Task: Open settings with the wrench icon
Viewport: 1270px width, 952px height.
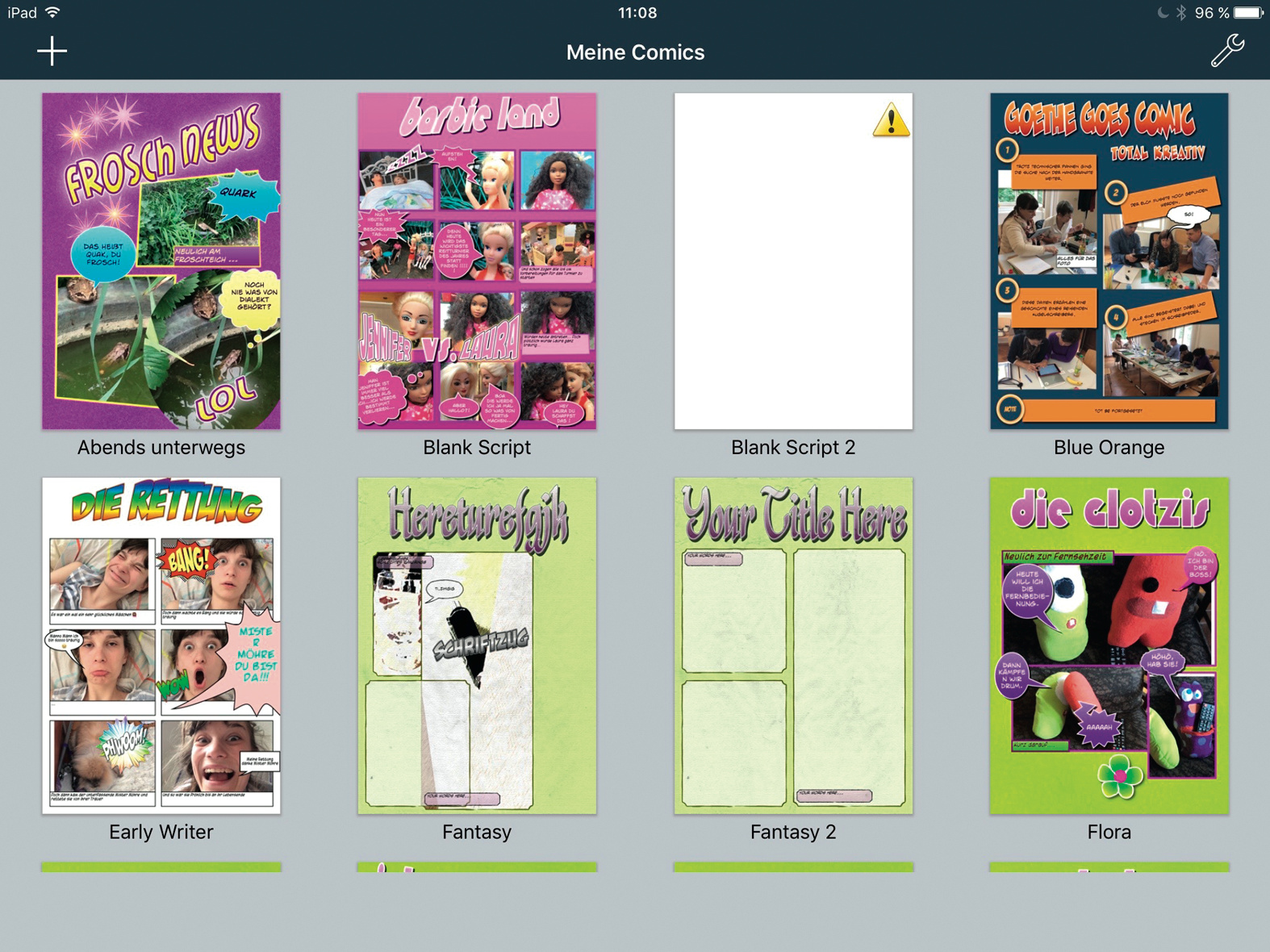Action: 1226,51
